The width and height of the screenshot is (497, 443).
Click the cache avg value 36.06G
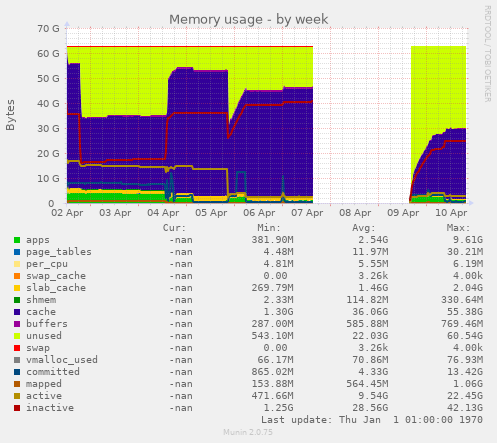pyautogui.click(x=370, y=312)
